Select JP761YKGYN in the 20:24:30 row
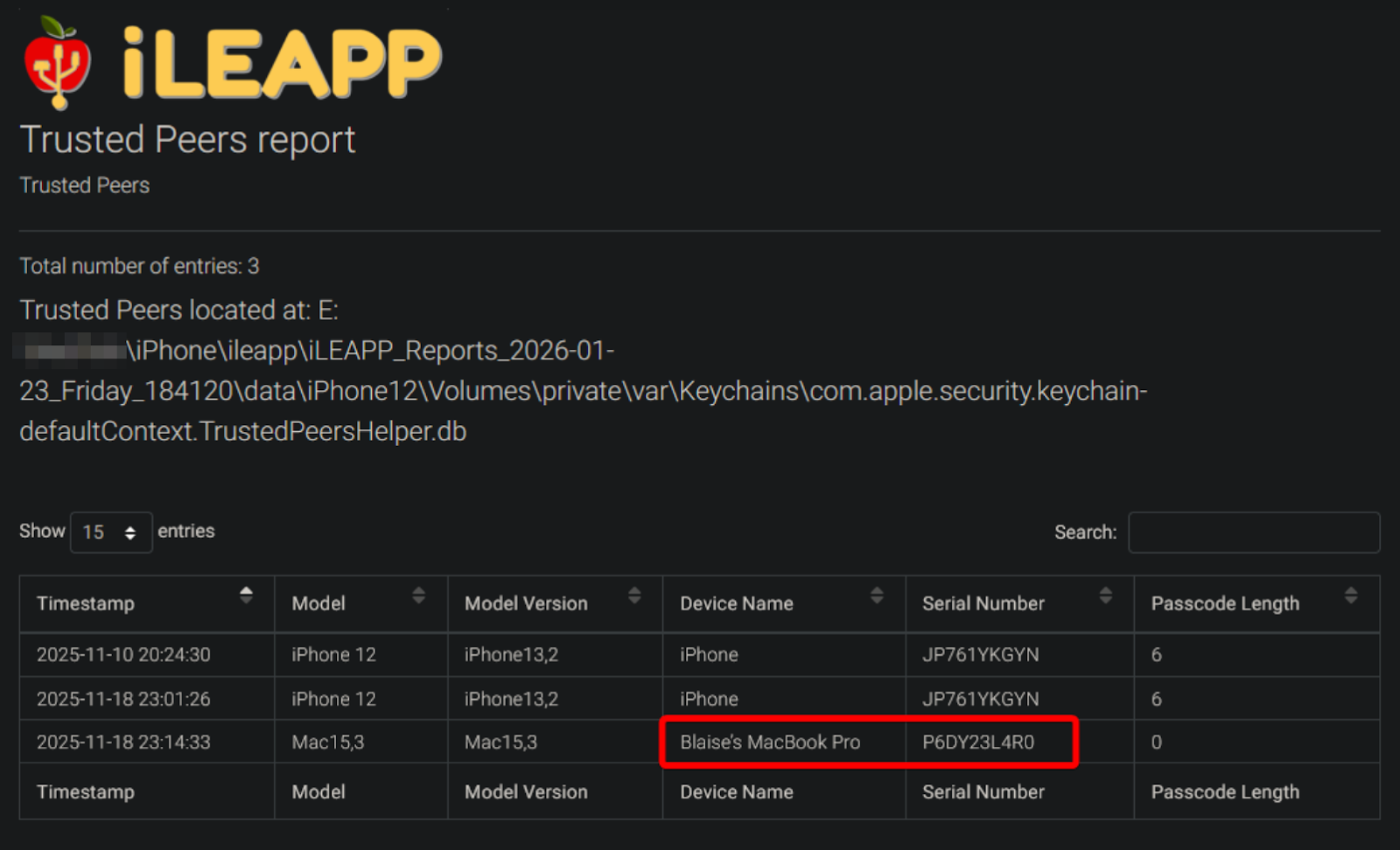This screenshot has width=1400, height=850. pyautogui.click(x=981, y=654)
